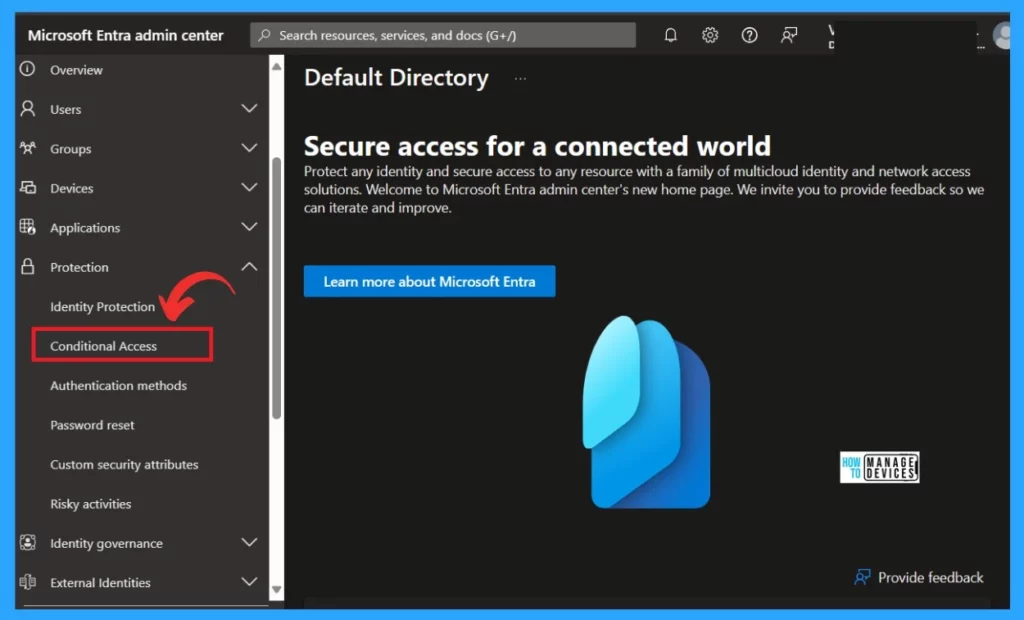Screen dimensions: 1024x620
Task: Select Identity governance label in sidebar
Action: pyautogui.click(x=106, y=544)
